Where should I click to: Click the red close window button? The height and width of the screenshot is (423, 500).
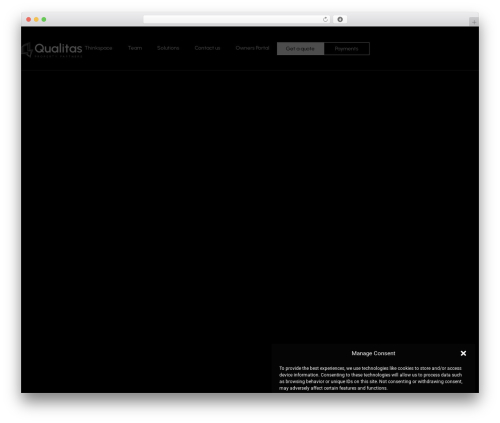pyautogui.click(x=29, y=19)
